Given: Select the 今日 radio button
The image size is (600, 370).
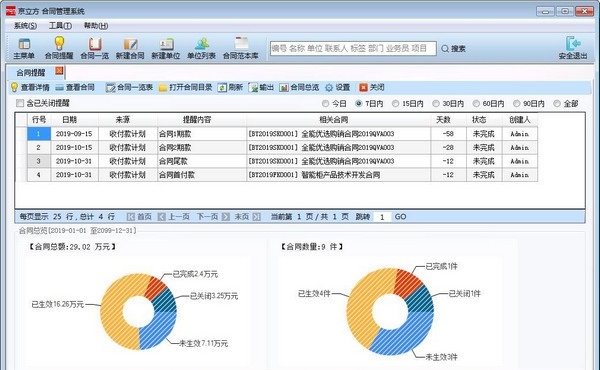Looking at the screenshot, I should coord(325,104).
